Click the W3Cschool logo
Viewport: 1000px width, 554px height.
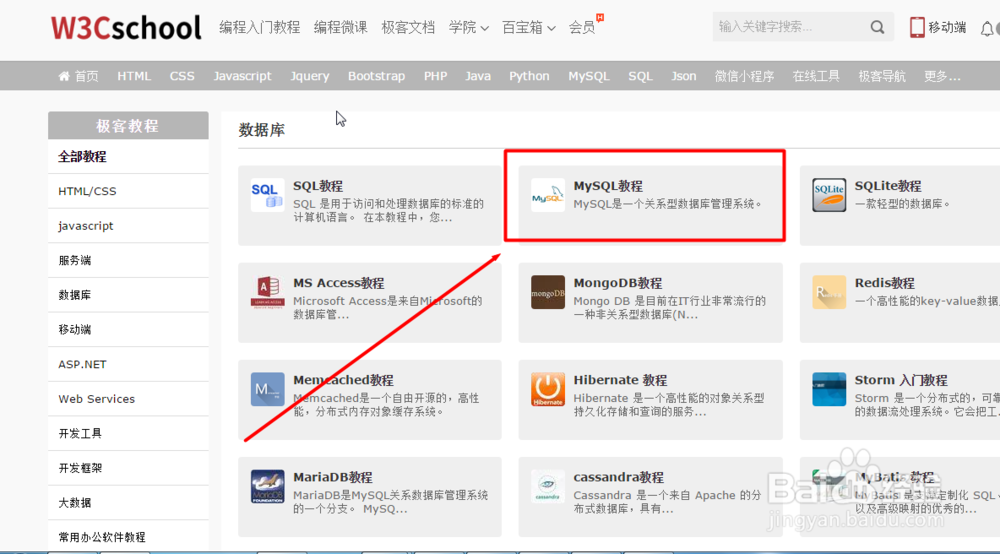[x=126, y=27]
